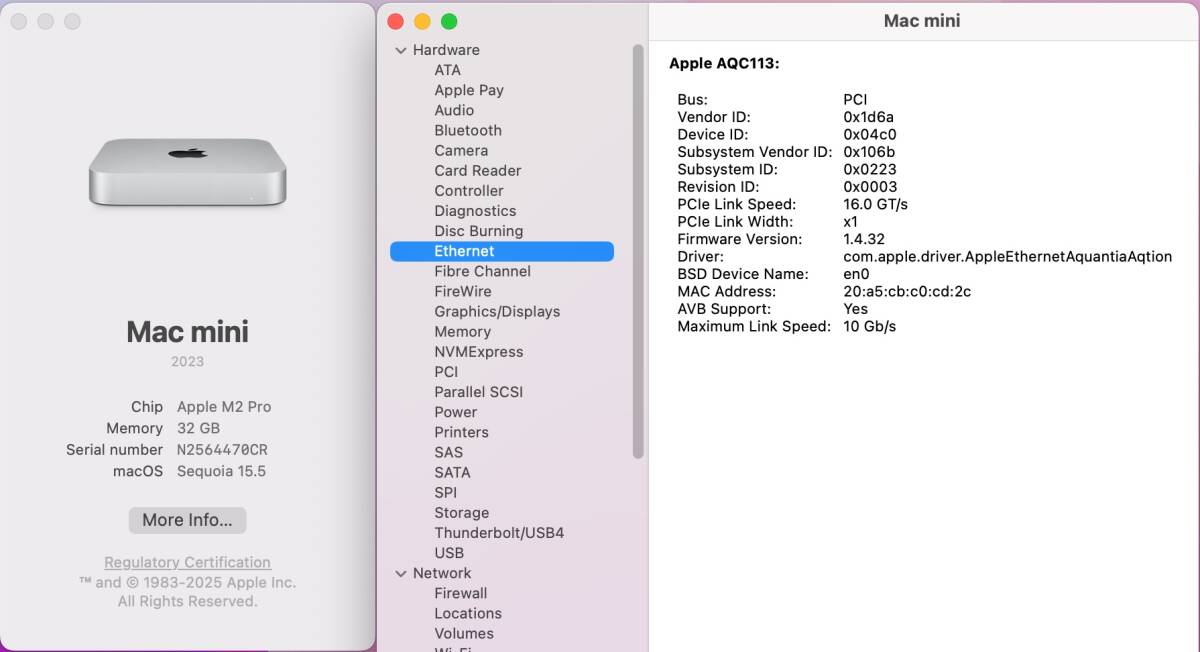This screenshot has width=1200, height=652.
Task: Click the Mac mini product image
Action: [188, 173]
